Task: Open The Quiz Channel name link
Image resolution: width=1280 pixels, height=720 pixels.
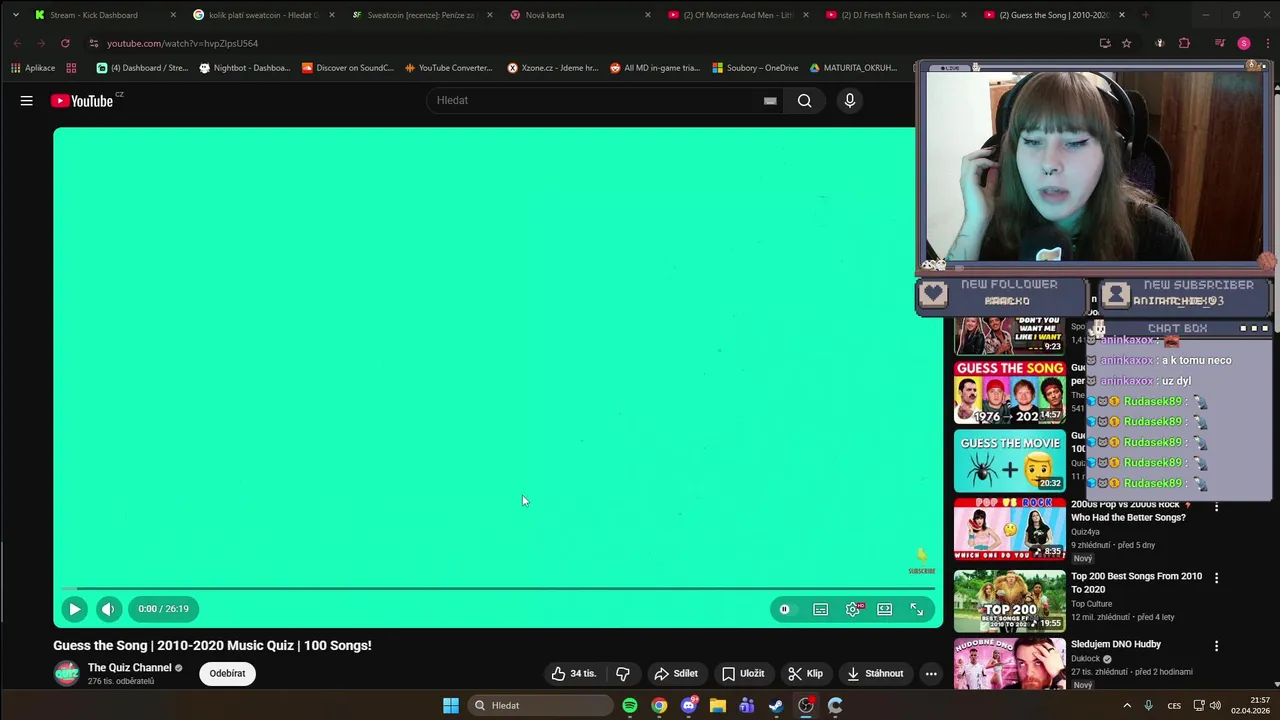Action: pyautogui.click(x=130, y=668)
